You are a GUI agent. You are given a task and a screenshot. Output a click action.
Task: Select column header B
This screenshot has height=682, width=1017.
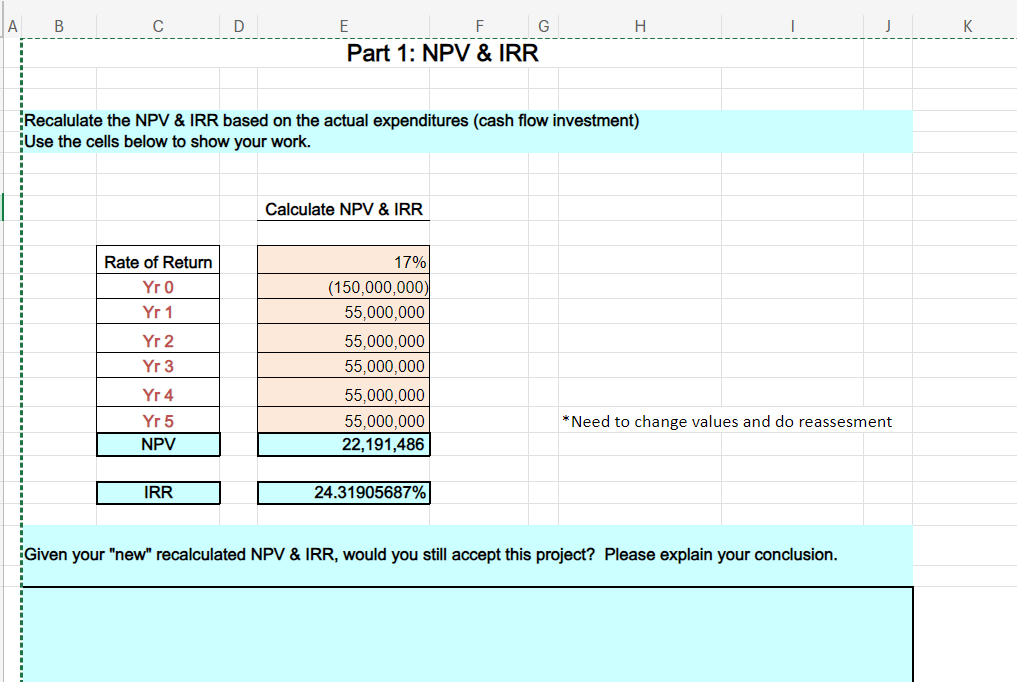point(58,25)
